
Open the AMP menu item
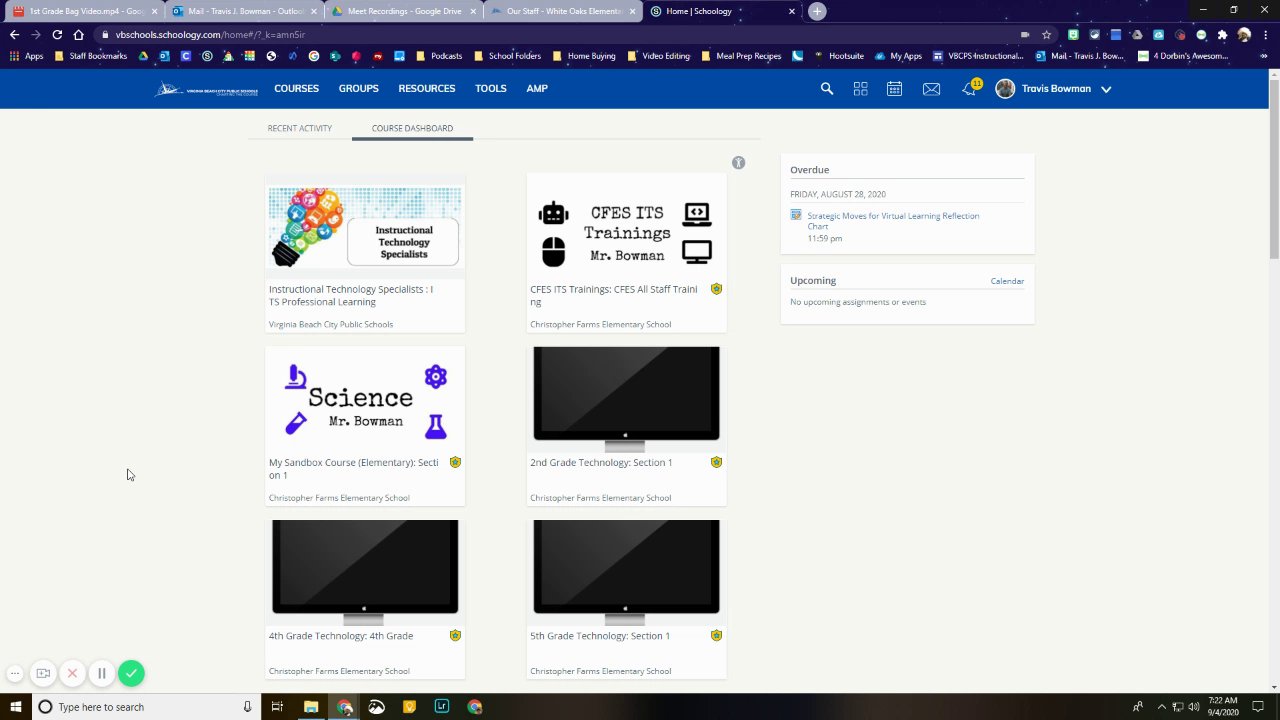(537, 88)
